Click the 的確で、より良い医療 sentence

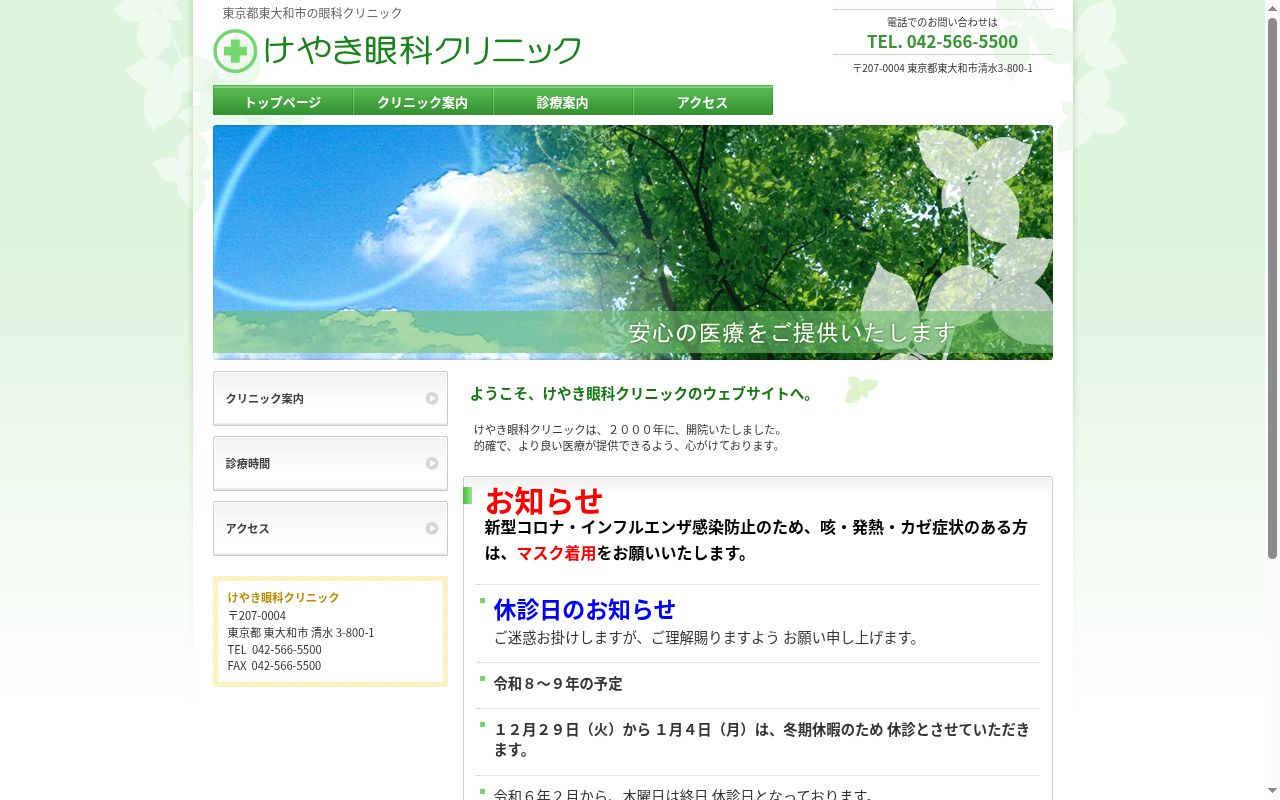tap(628, 446)
